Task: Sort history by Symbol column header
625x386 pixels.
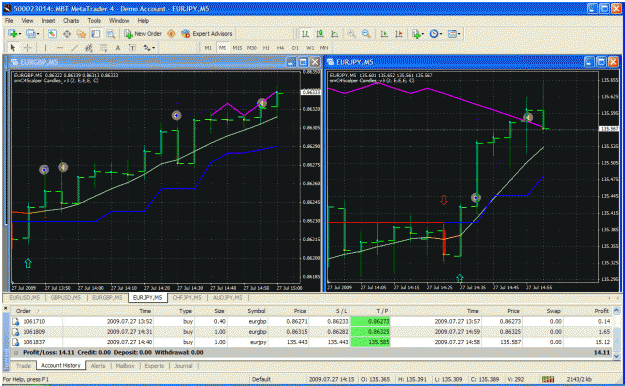Action: 256,311
